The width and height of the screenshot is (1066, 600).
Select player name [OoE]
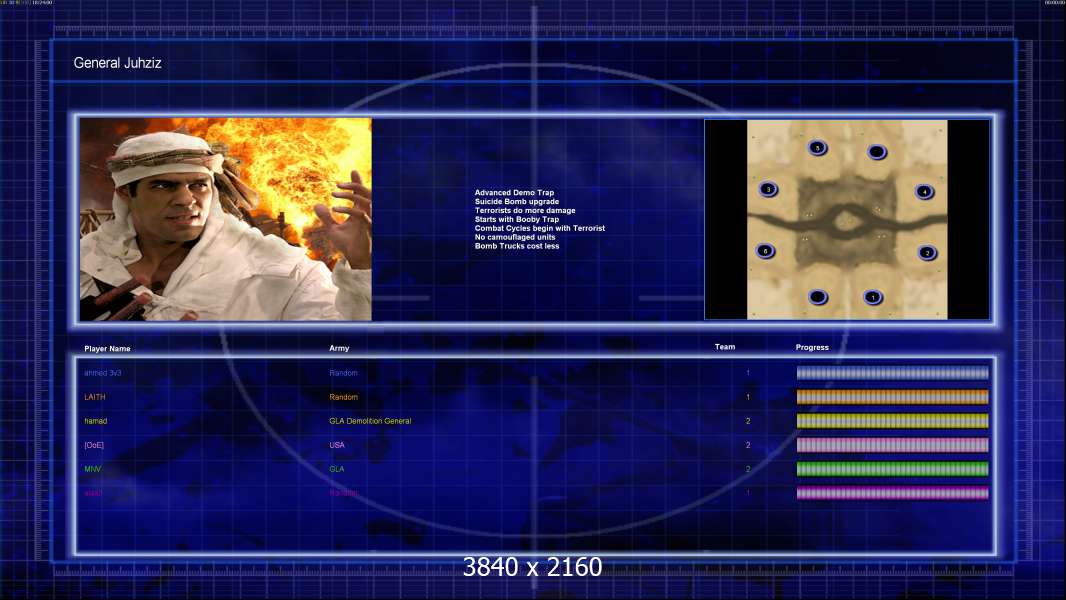click(94, 445)
